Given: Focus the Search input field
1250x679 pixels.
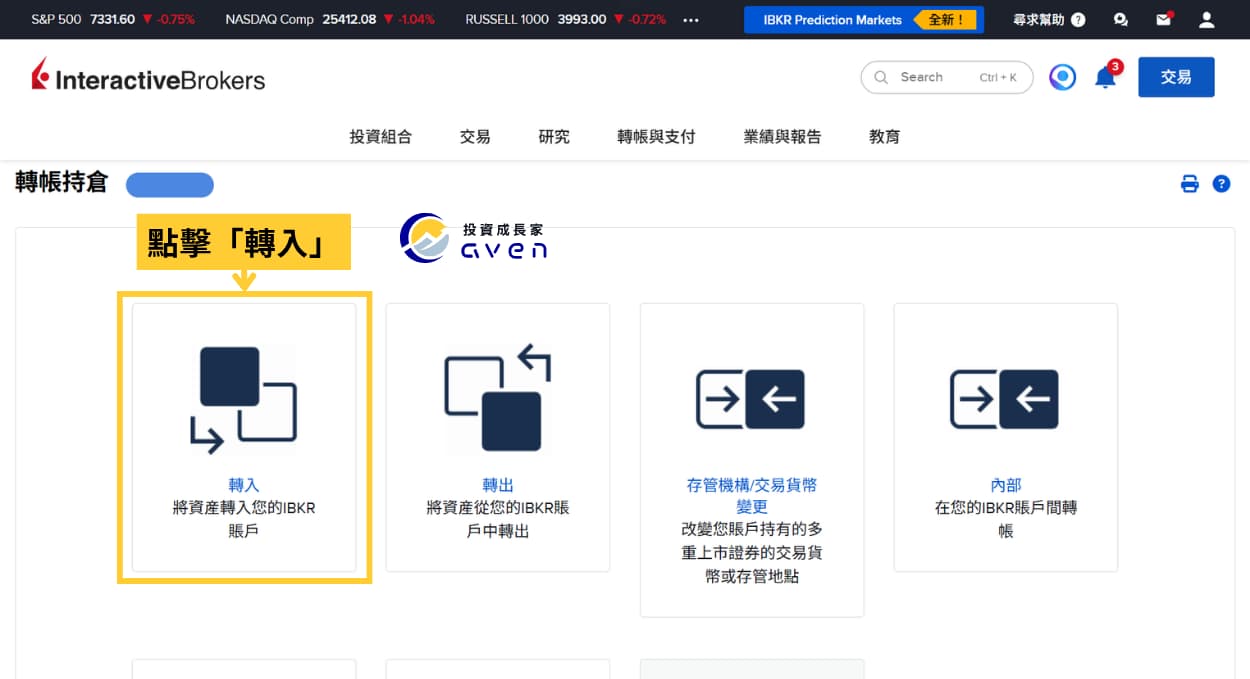Looking at the screenshot, I should click(946, 77).
